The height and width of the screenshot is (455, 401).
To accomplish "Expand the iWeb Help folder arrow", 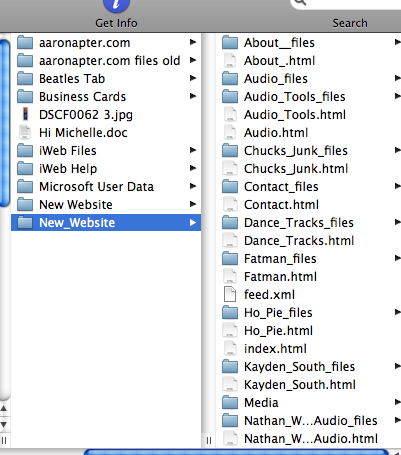I will [193, 168].
